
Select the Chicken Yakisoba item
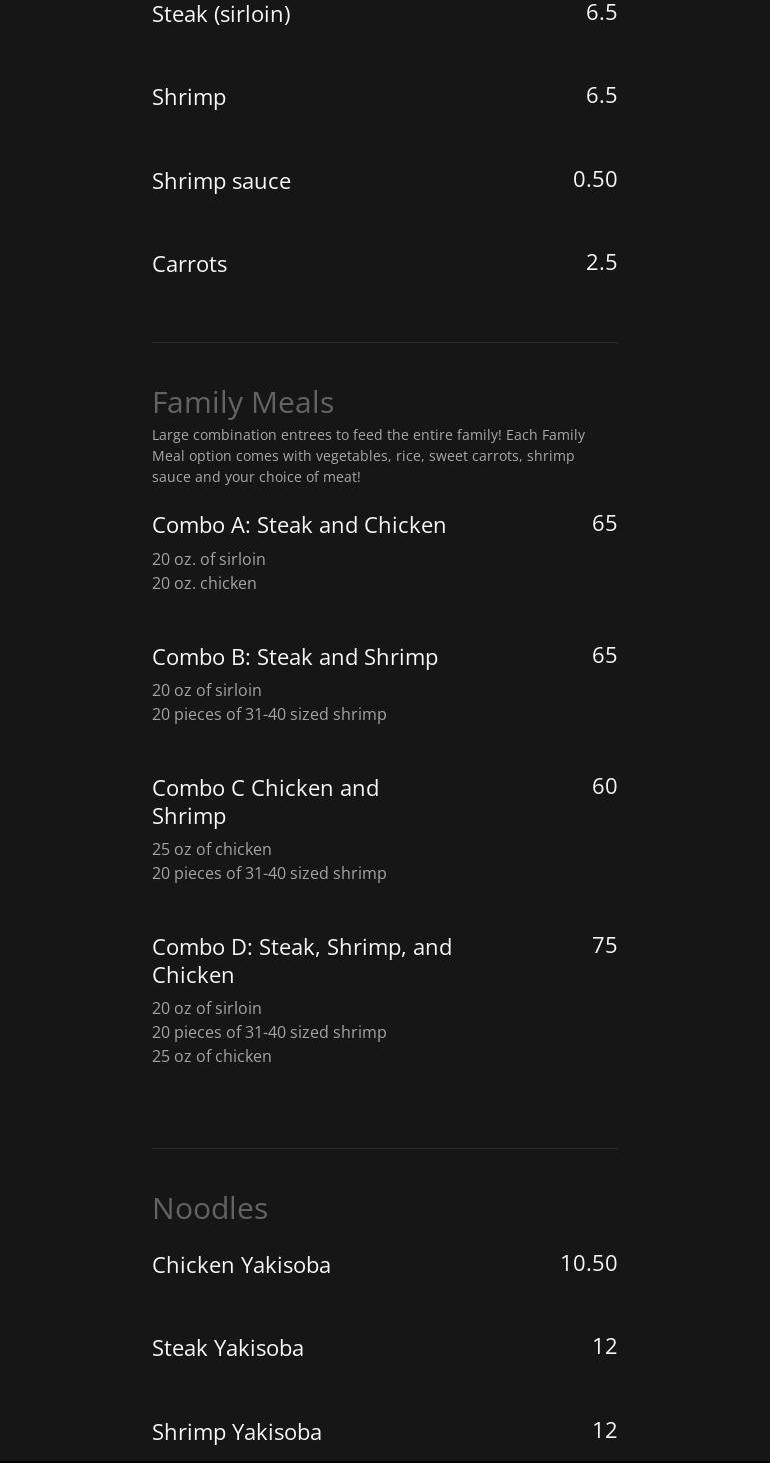[241, 1265]
